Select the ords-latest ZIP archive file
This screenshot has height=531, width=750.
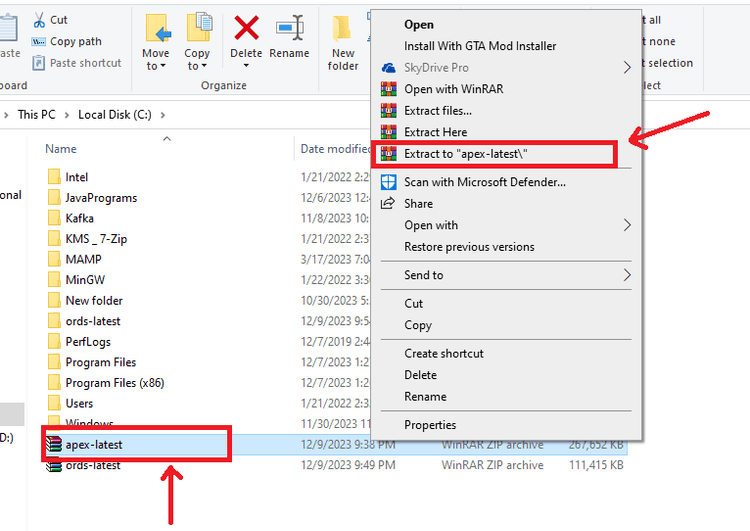(93, 465)
